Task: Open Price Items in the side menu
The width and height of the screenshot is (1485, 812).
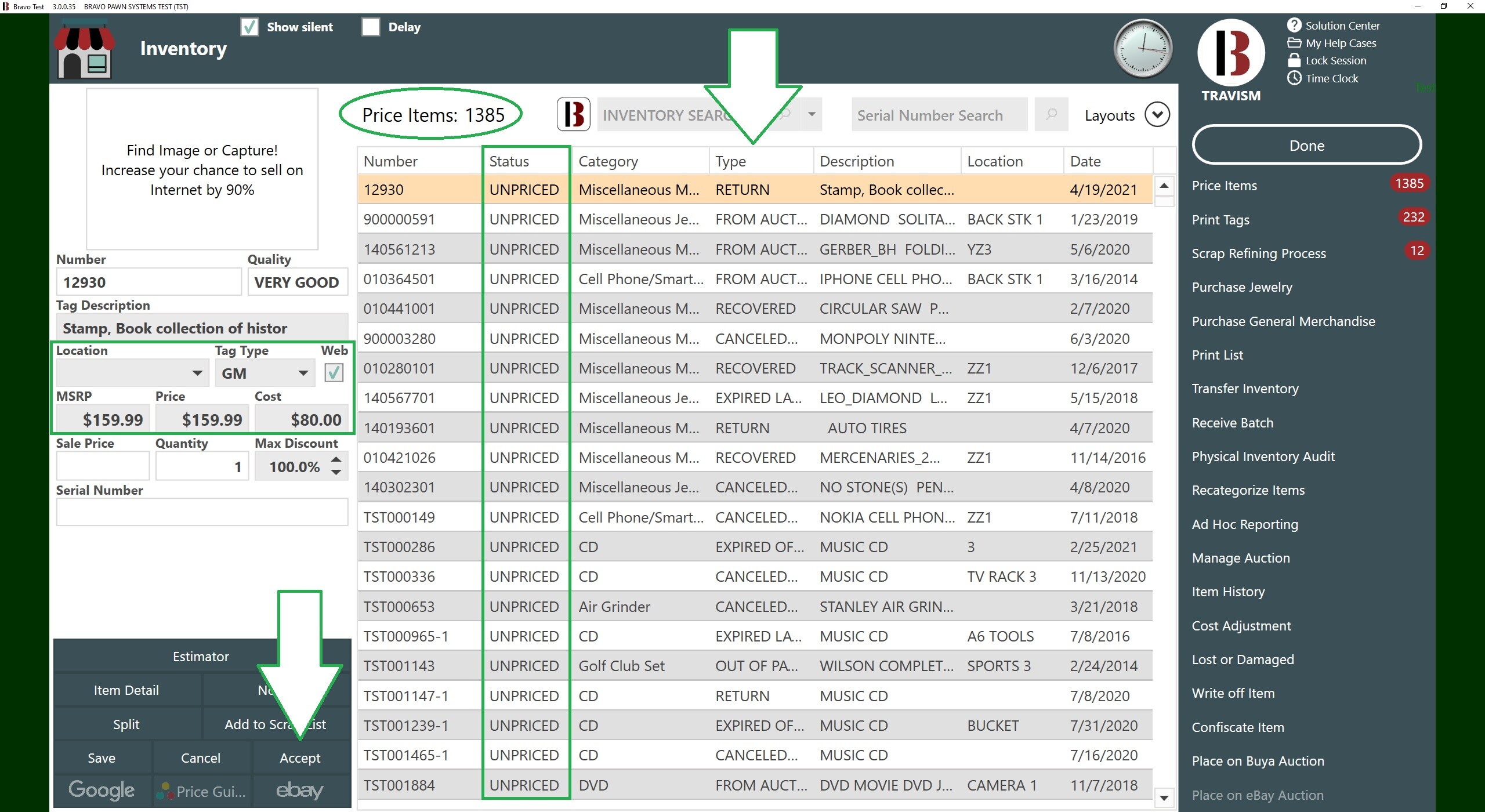Action: pyautogui.click(x=1224, y=186)
